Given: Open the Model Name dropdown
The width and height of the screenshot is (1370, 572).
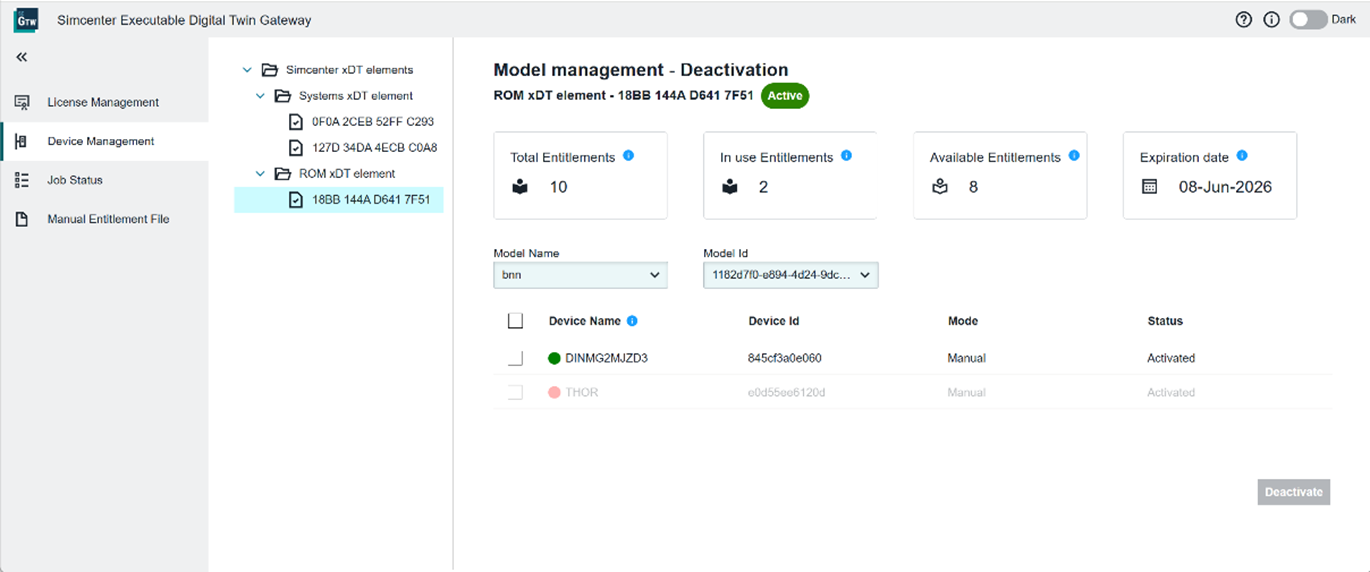Looking at the screenshot, I should tap(580, 275).
